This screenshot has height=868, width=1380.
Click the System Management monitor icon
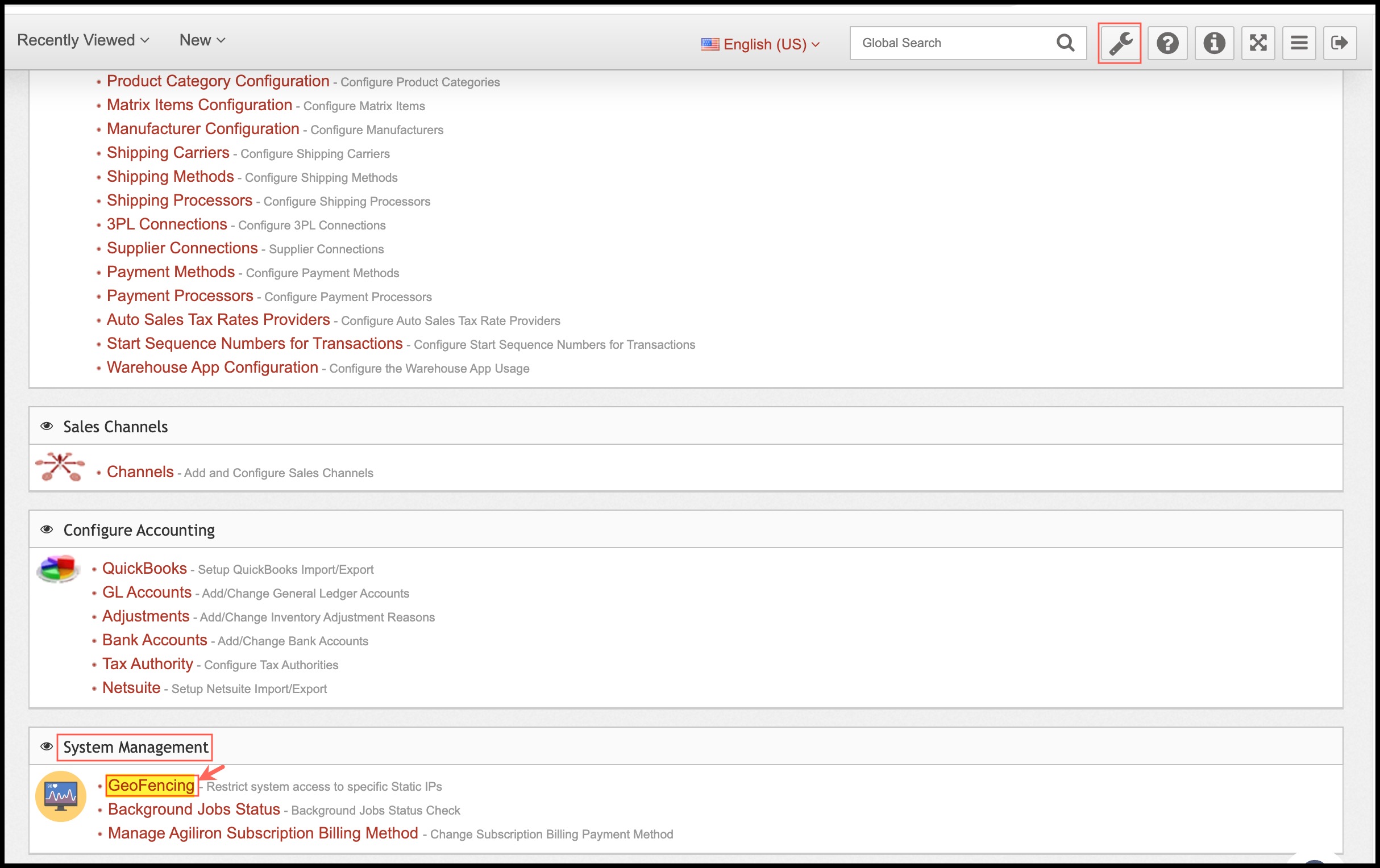[x=61, y=796]
